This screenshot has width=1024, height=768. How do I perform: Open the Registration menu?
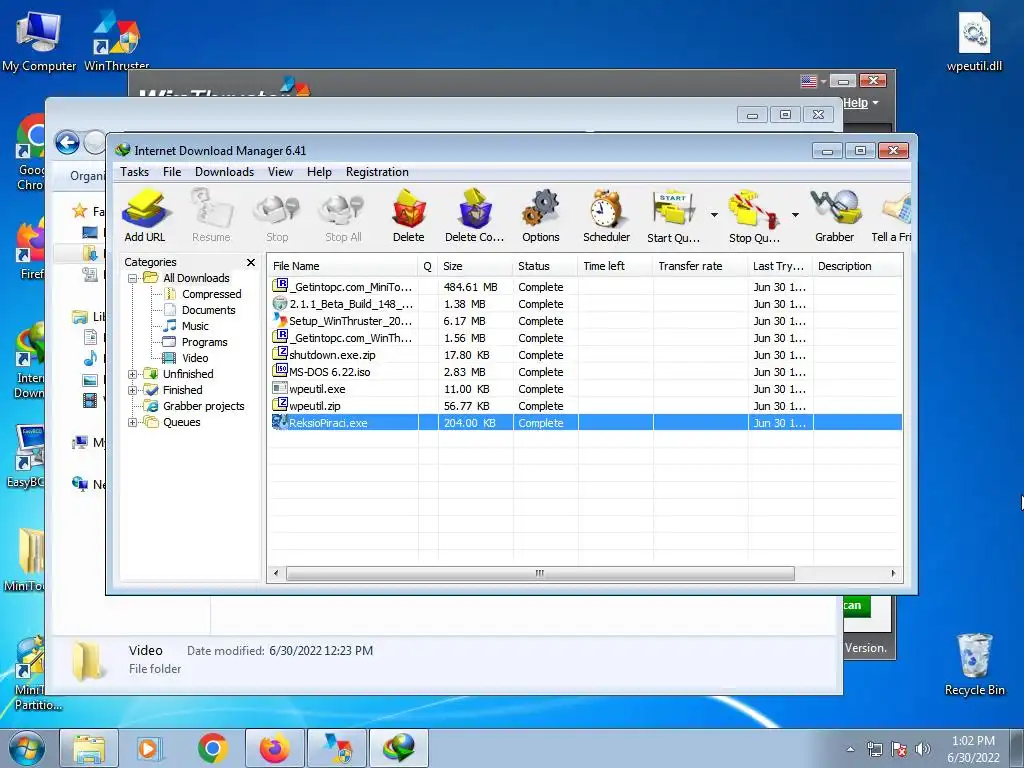pos(377,172)
